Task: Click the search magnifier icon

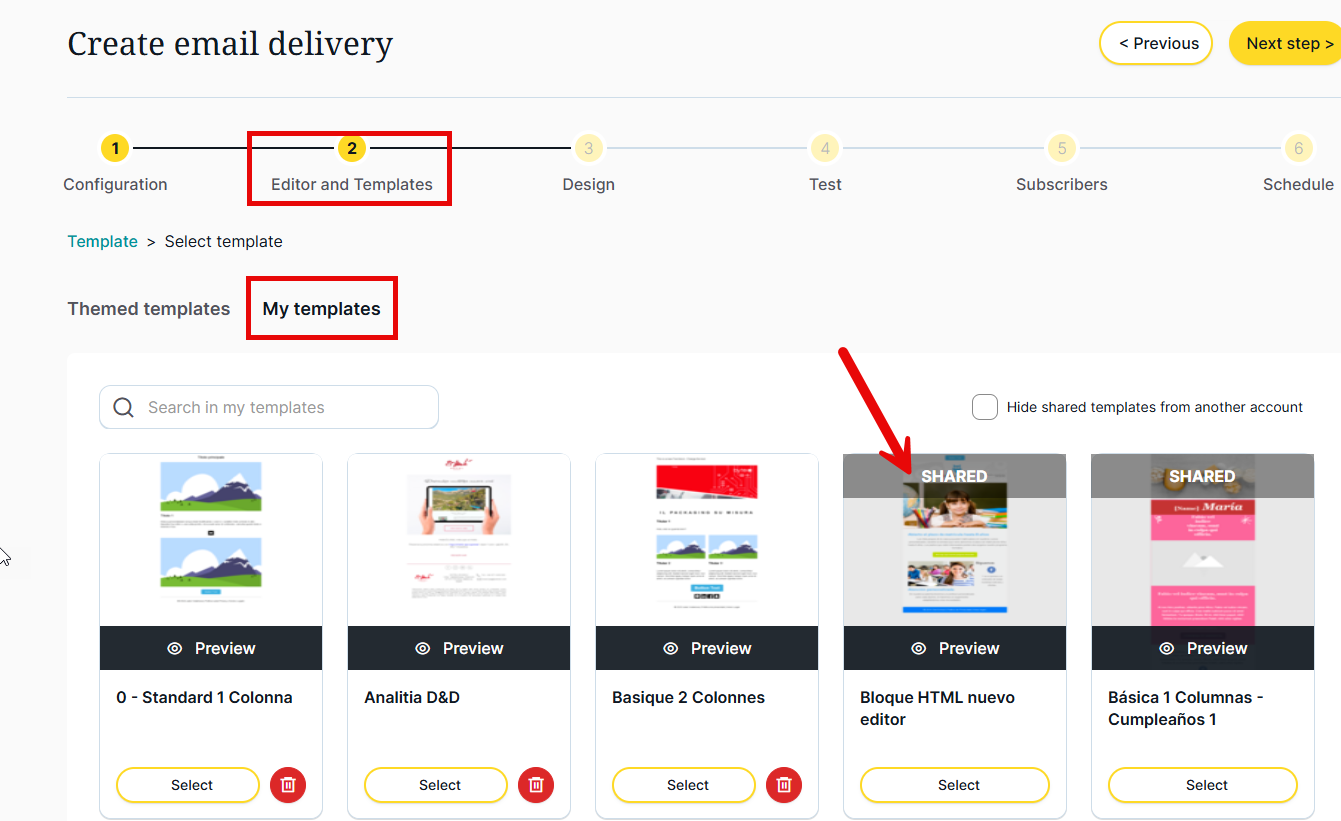Action: point(124,407)
